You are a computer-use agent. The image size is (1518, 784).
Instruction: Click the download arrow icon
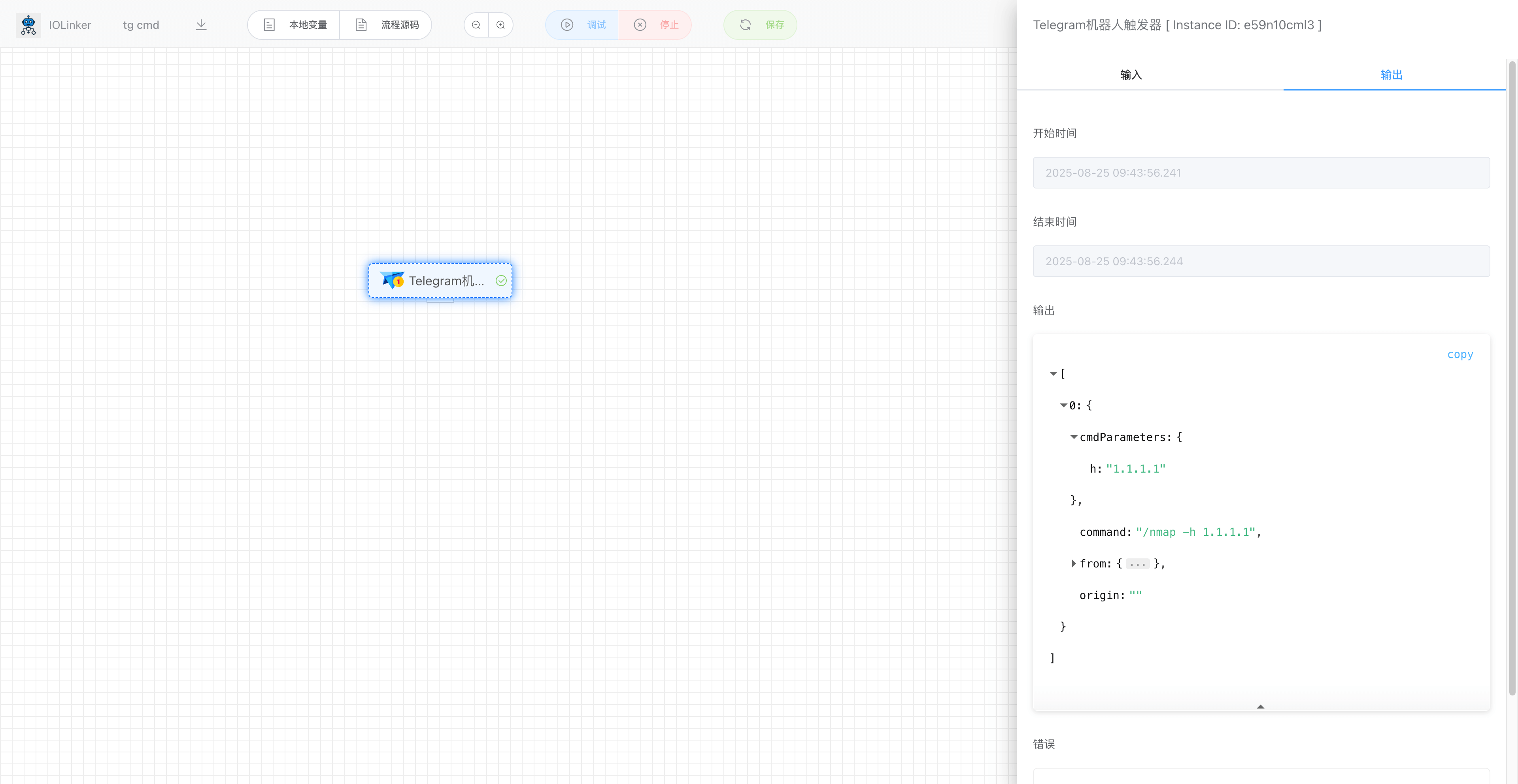[x=201, y=25]
